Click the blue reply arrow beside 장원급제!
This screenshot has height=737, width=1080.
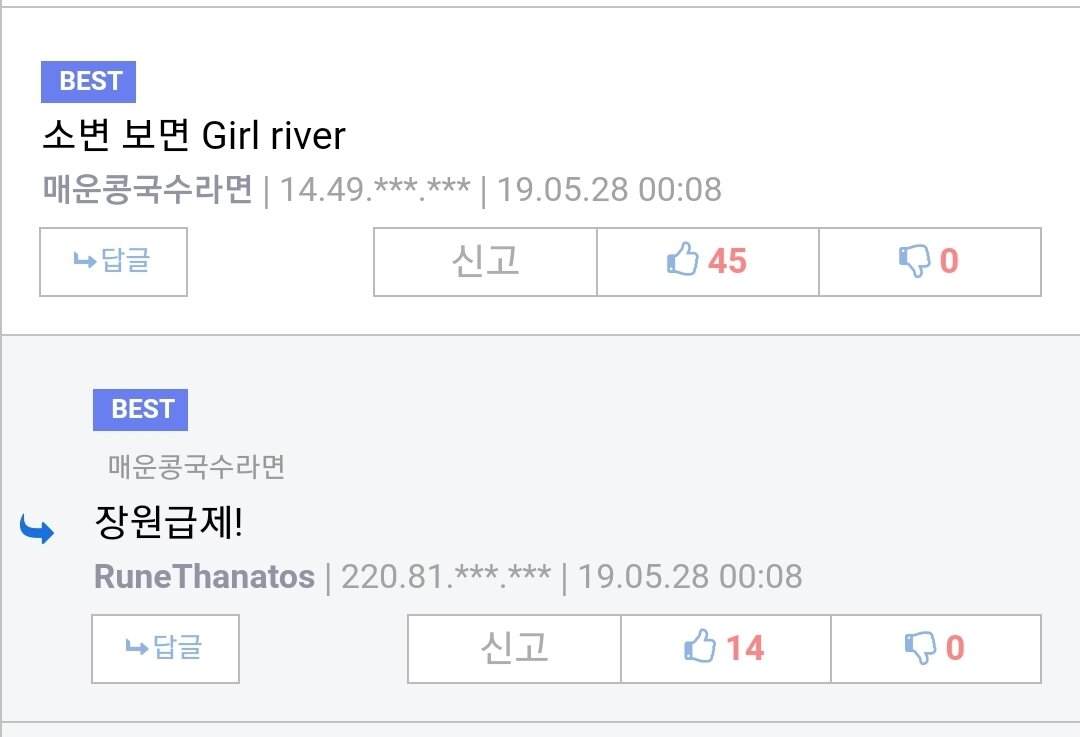[37, 528]
